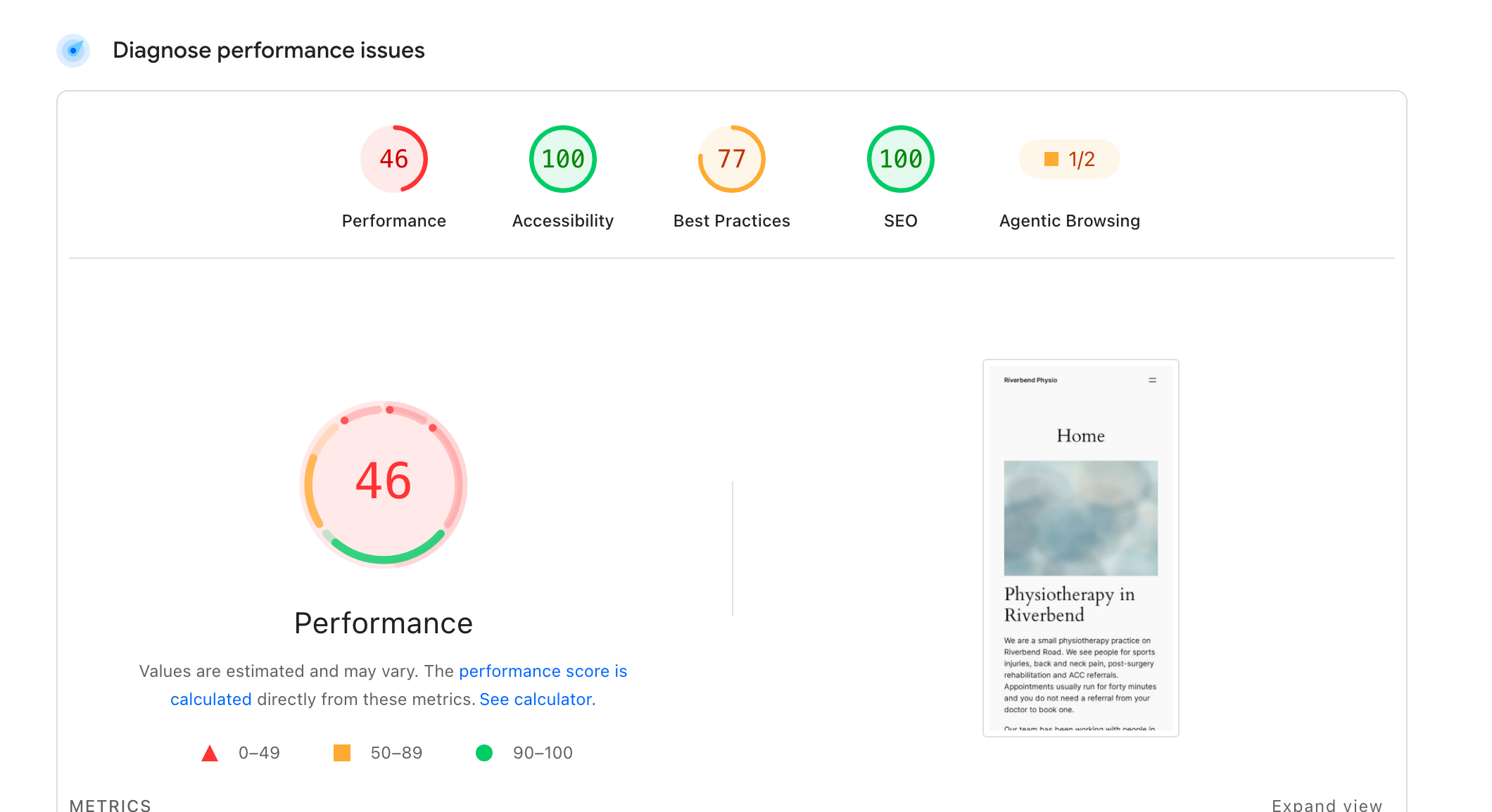Open the Accessibility score gauge showing 100
Image resolution: width=1492 pixels, height=812 pixels.
(563, 159)
